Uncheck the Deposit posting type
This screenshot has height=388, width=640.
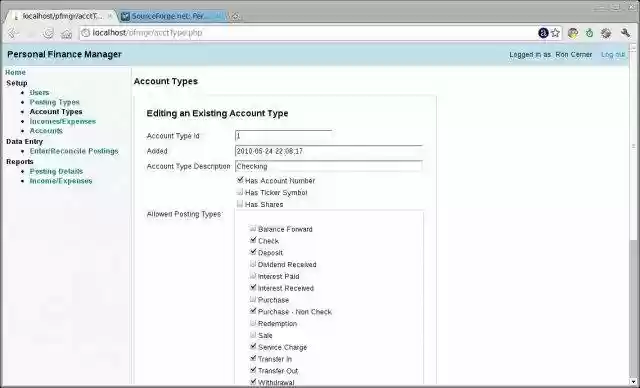[253, 252]
